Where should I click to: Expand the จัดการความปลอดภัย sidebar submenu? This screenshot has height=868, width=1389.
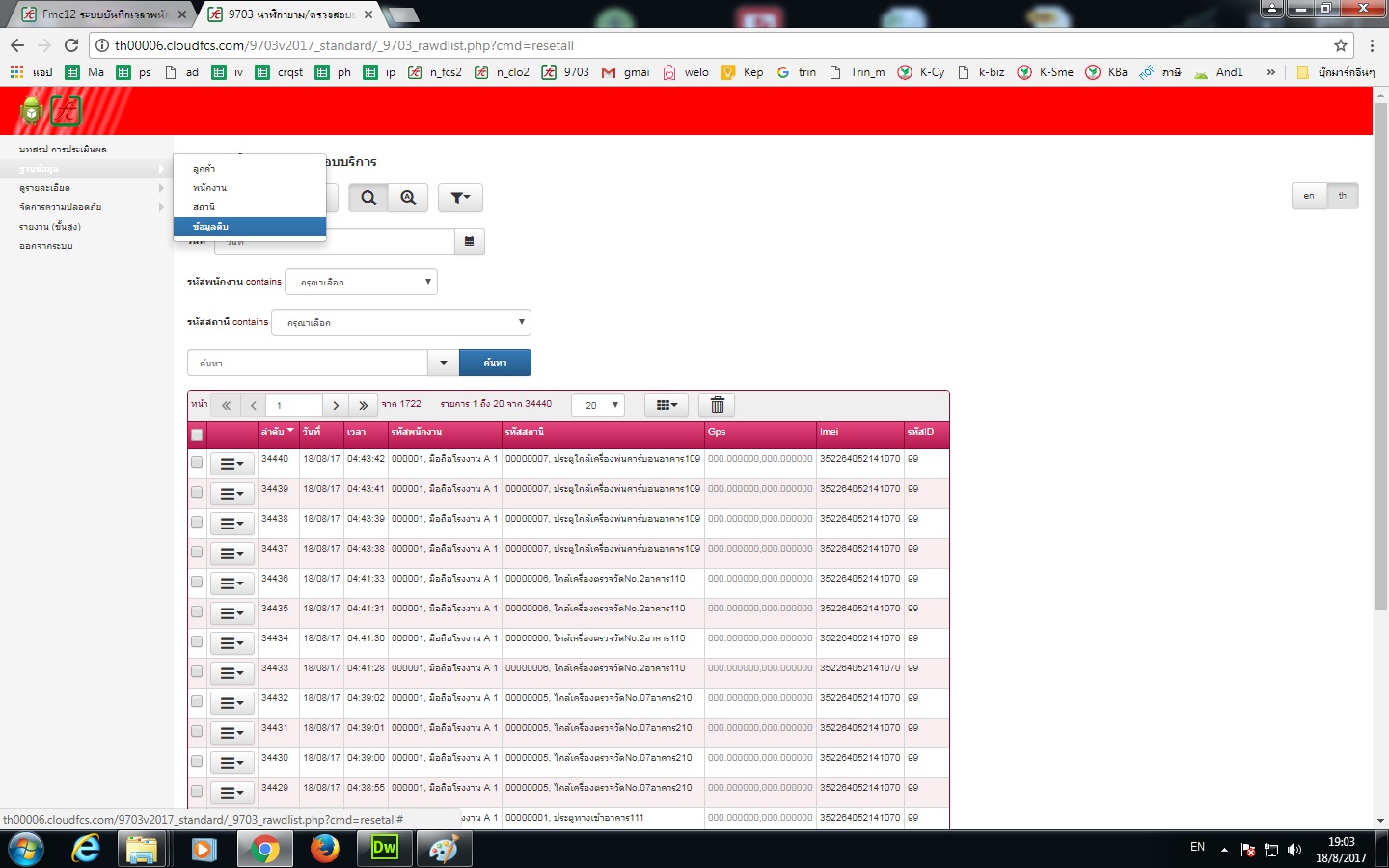(87, 207)
